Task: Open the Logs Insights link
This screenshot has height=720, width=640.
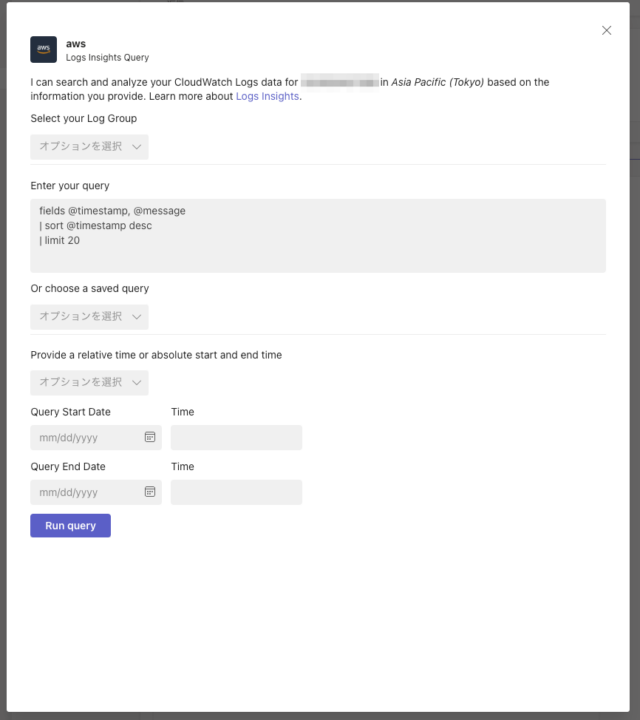Action: coord(267,96)
